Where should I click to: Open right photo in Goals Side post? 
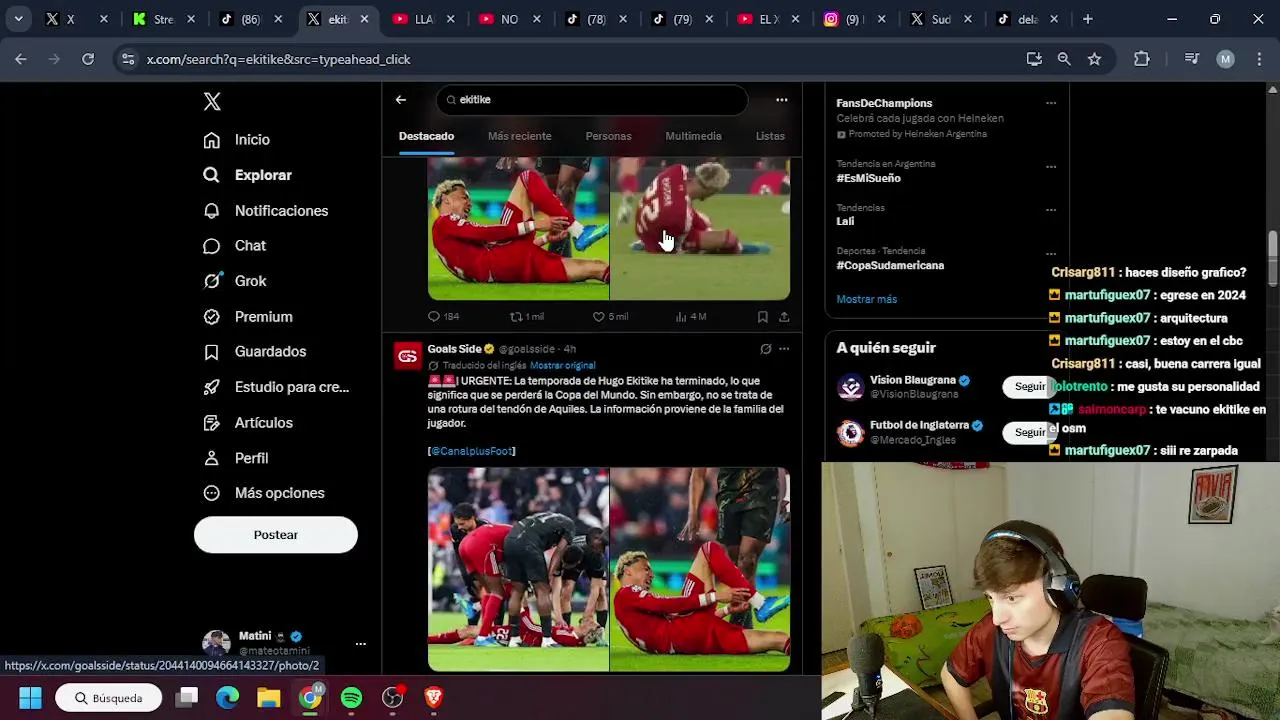click(700, 569)
